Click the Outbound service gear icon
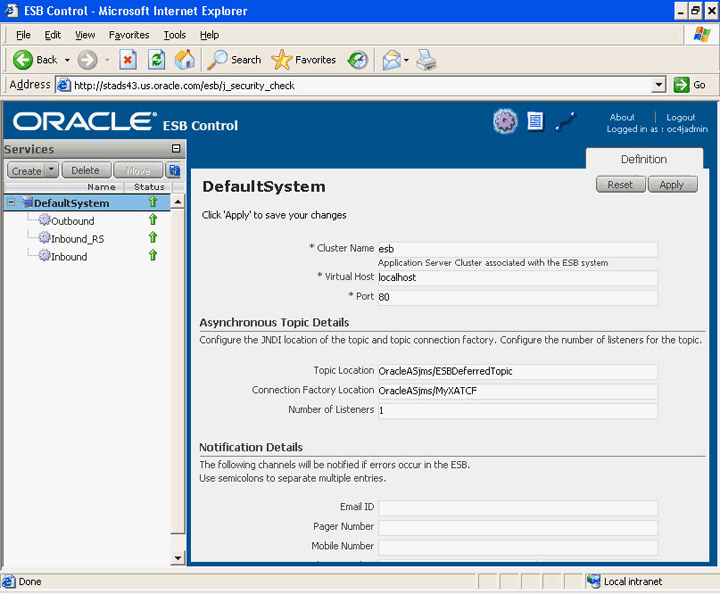720x594 pixels. click(44, 220)
